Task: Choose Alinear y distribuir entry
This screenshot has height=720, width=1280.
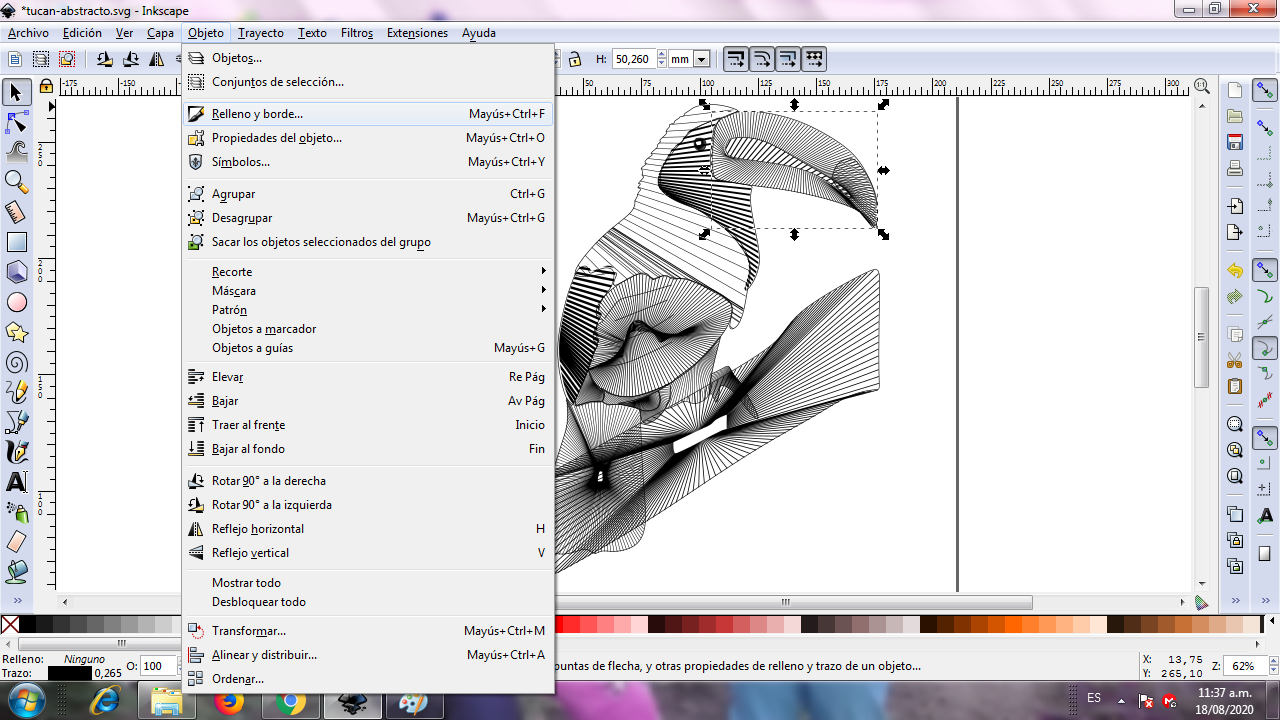Action: [368, 655]
